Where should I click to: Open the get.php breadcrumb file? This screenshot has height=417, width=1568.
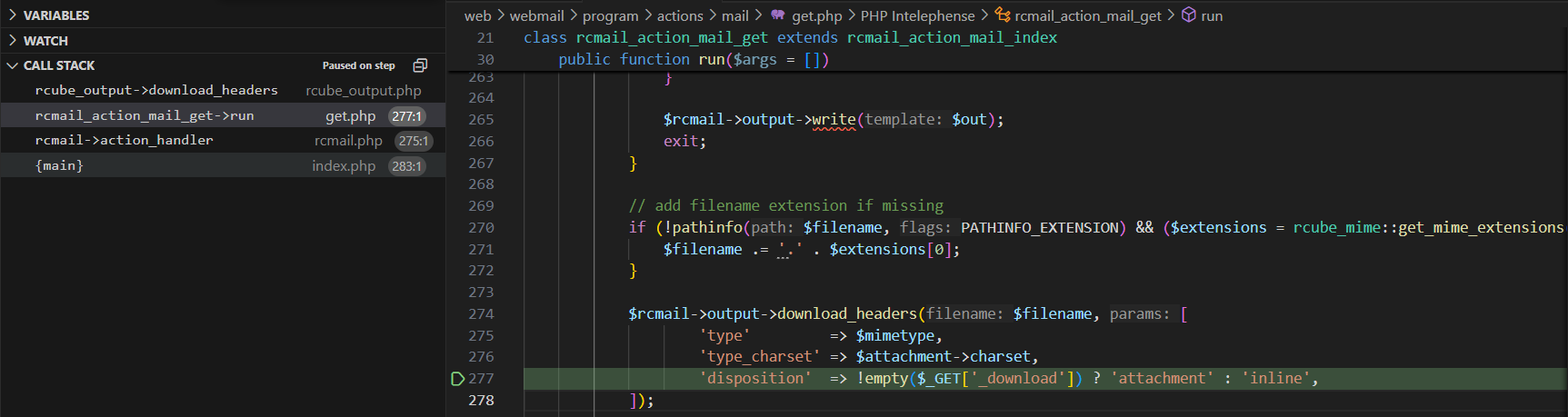tap(817, 15)
